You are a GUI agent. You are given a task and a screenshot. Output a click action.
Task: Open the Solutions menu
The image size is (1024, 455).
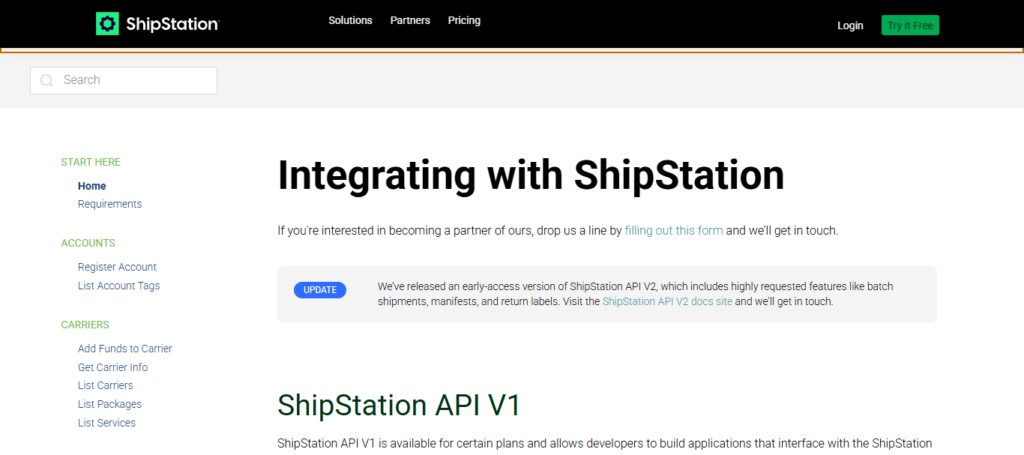(x=350, y=20)
